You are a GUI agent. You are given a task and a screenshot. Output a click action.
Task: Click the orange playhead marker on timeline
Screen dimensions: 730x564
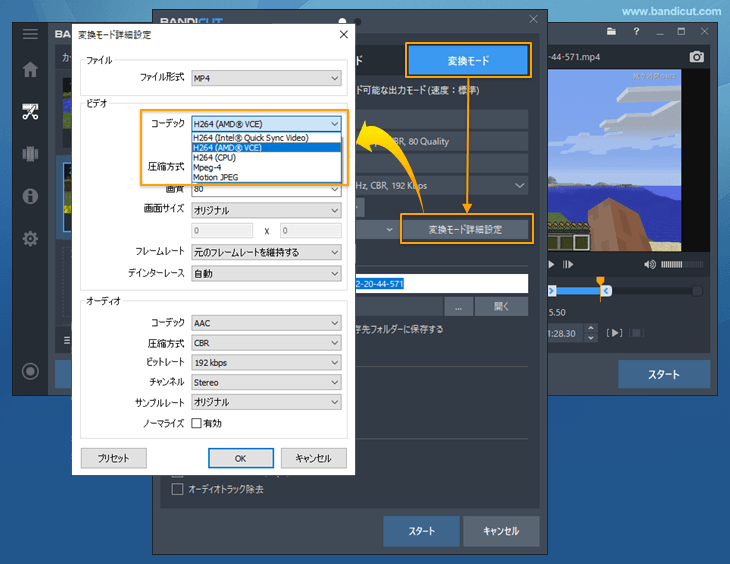coord(601,281)
